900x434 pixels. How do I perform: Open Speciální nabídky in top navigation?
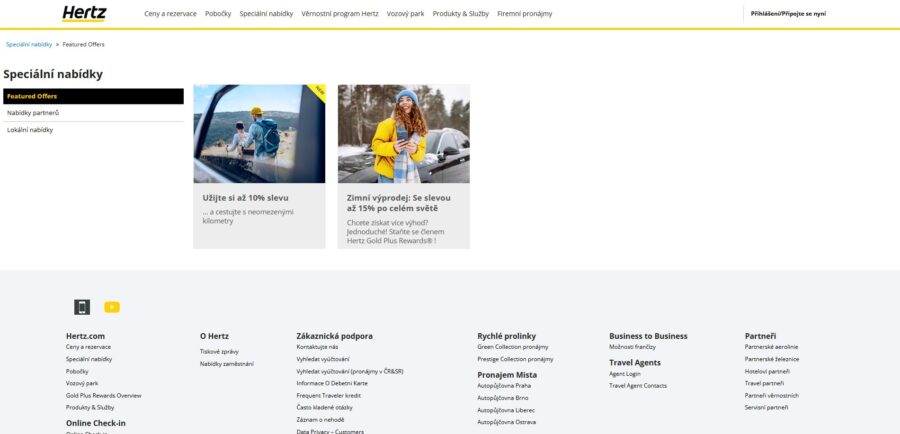(266, 14)
